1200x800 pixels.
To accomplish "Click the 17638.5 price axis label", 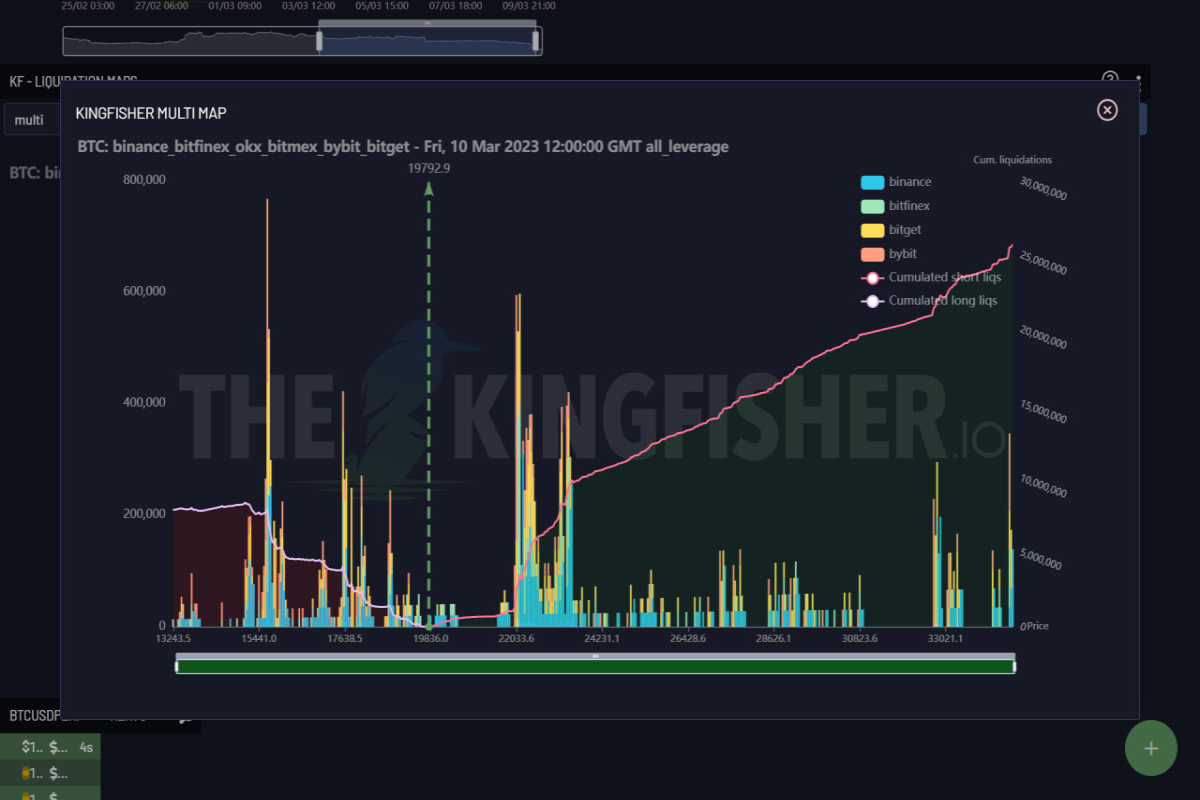I will coord(345,639).
